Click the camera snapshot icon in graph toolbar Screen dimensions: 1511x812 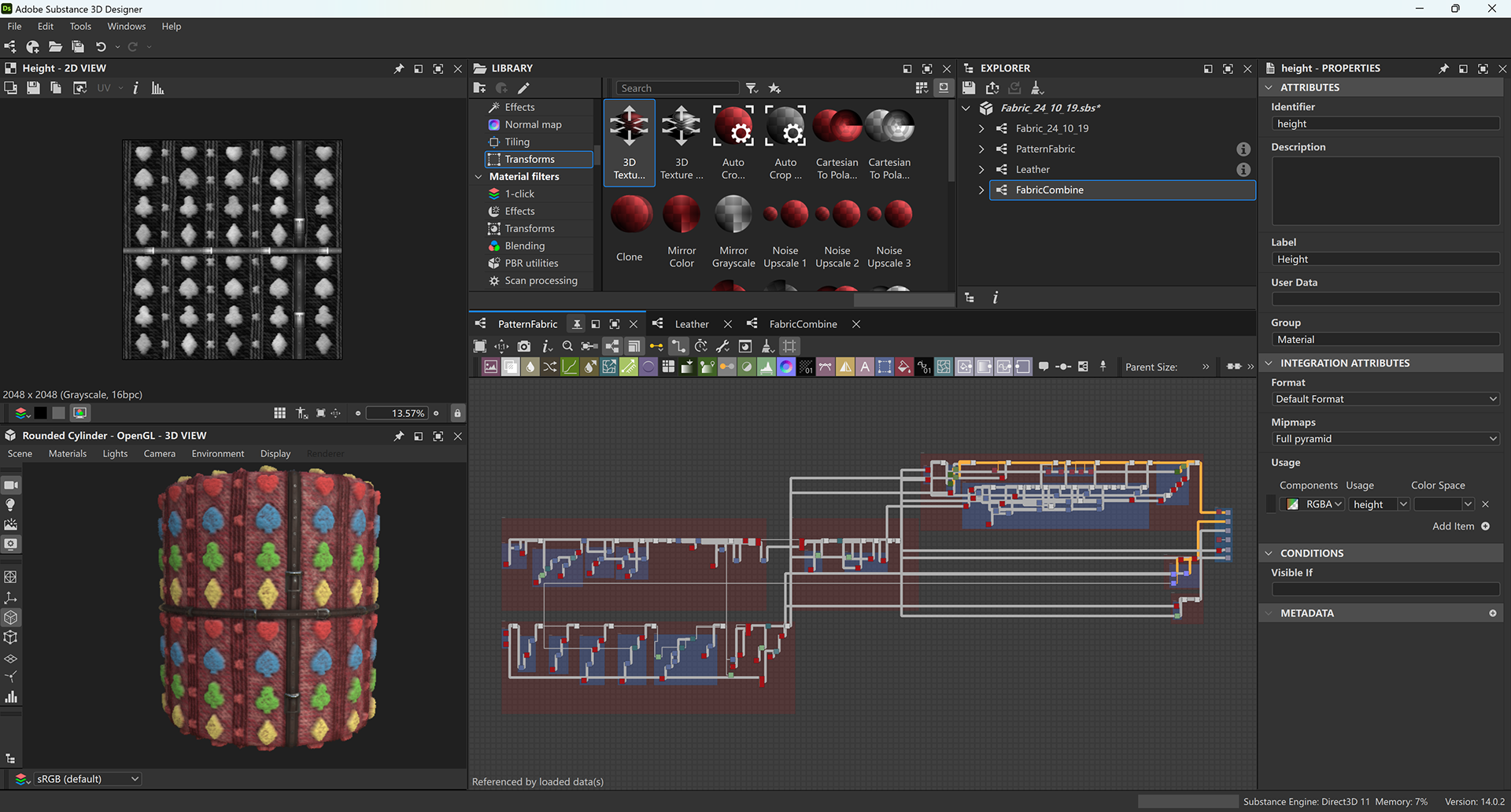click(x=524, y=346)
